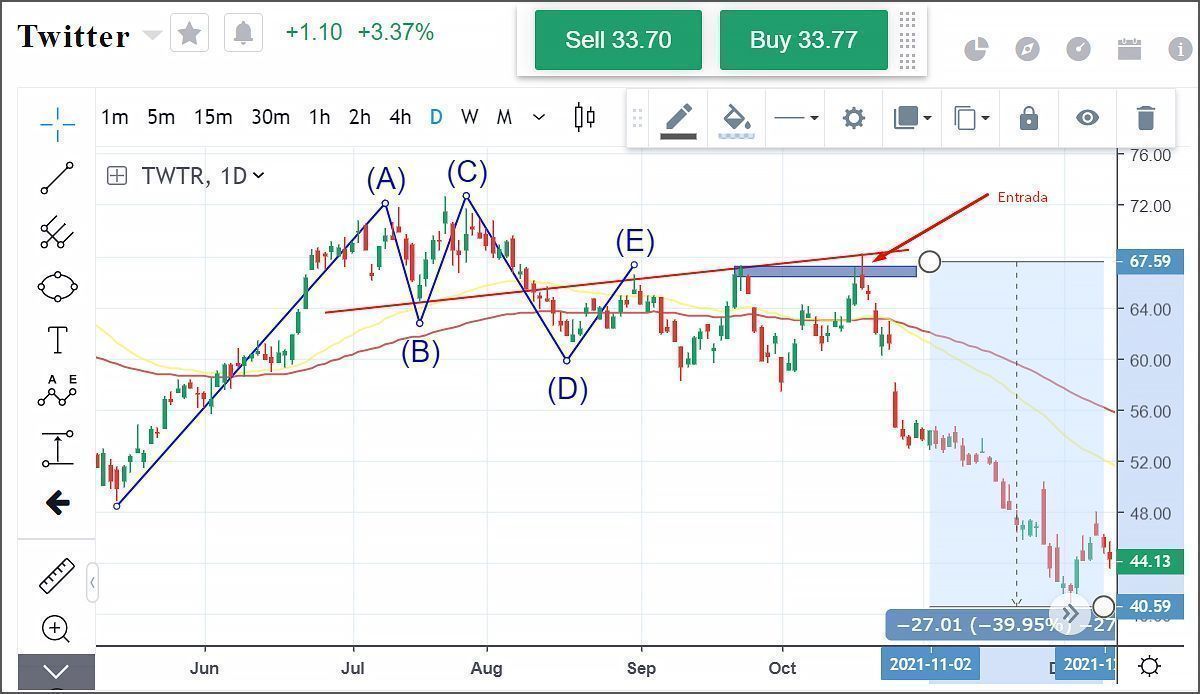Click the back arrow in left toolbar
The height and width of the screenshot is (694, 1200).
click(58, 502)
